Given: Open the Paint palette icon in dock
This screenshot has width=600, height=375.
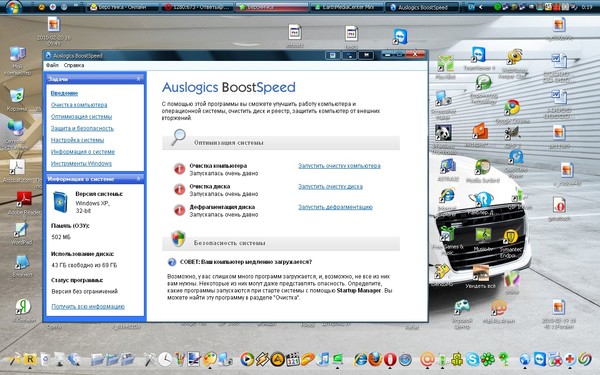Looking at the screenshot, I should pyautogui.click(x=210, y=360).
